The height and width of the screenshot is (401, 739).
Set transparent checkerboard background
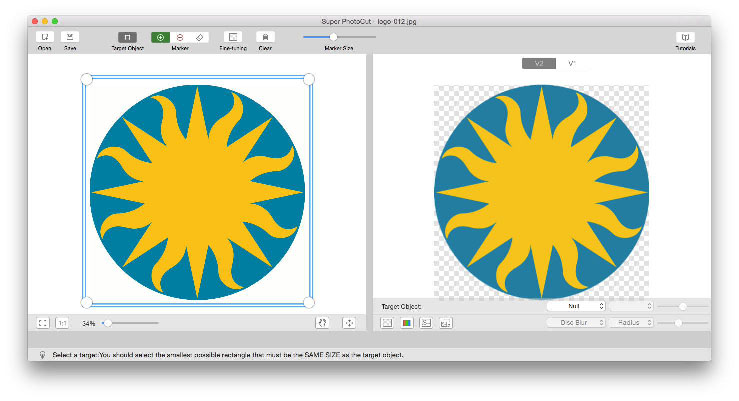(387, 323)
